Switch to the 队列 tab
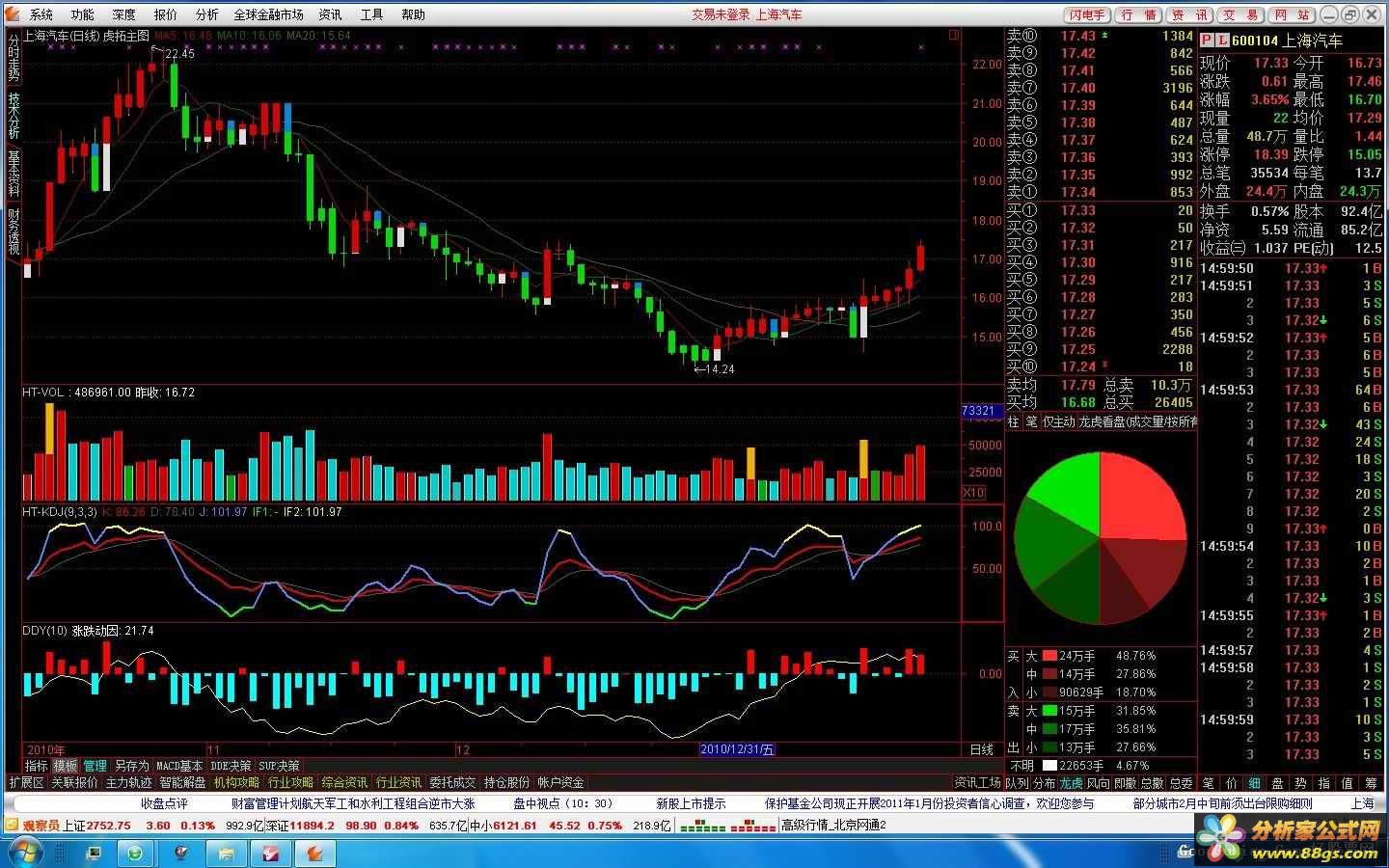 [x=1017, y=783]
